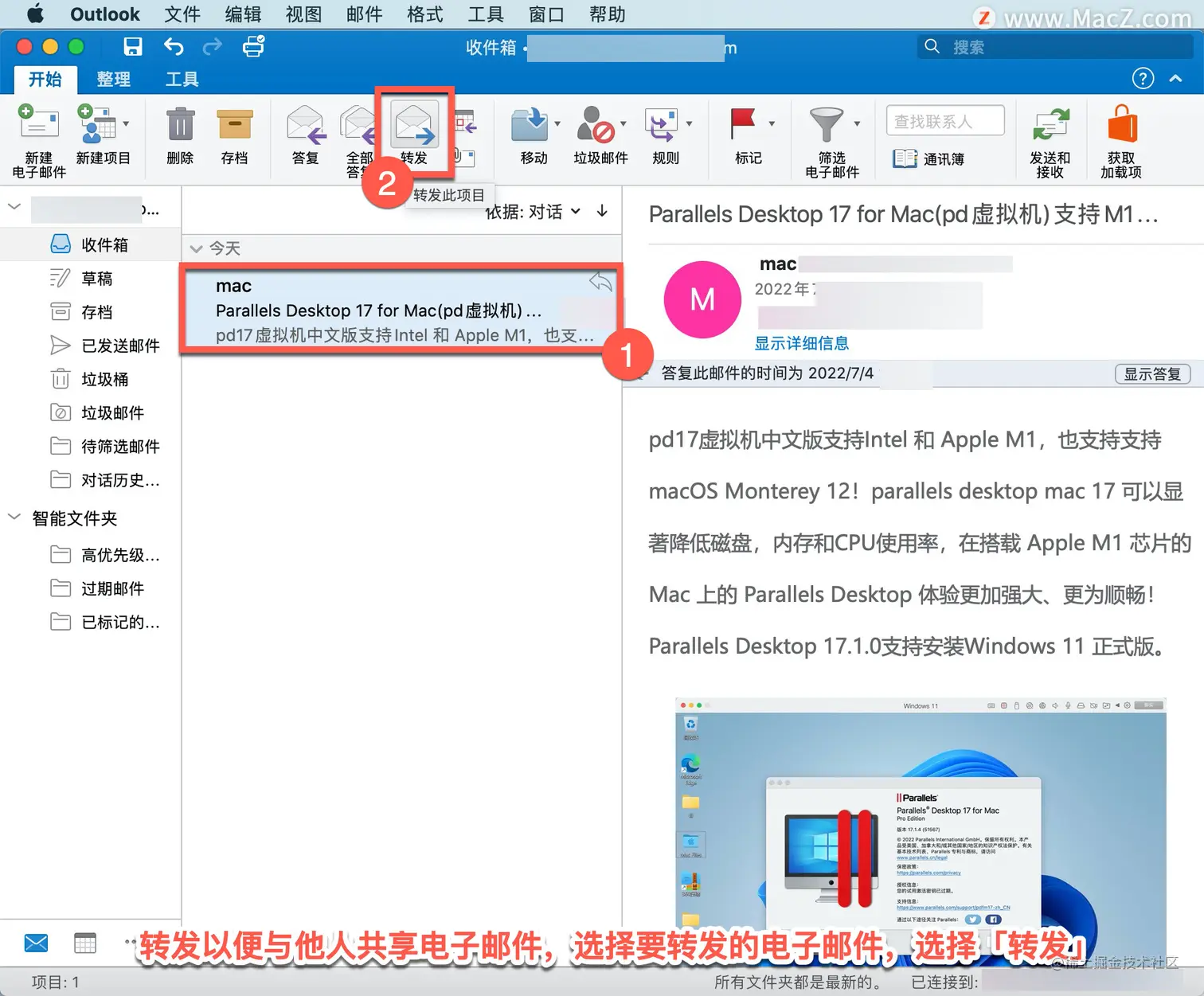Open the 垃圾邮件 dropdown arrow

click(623, 123)
